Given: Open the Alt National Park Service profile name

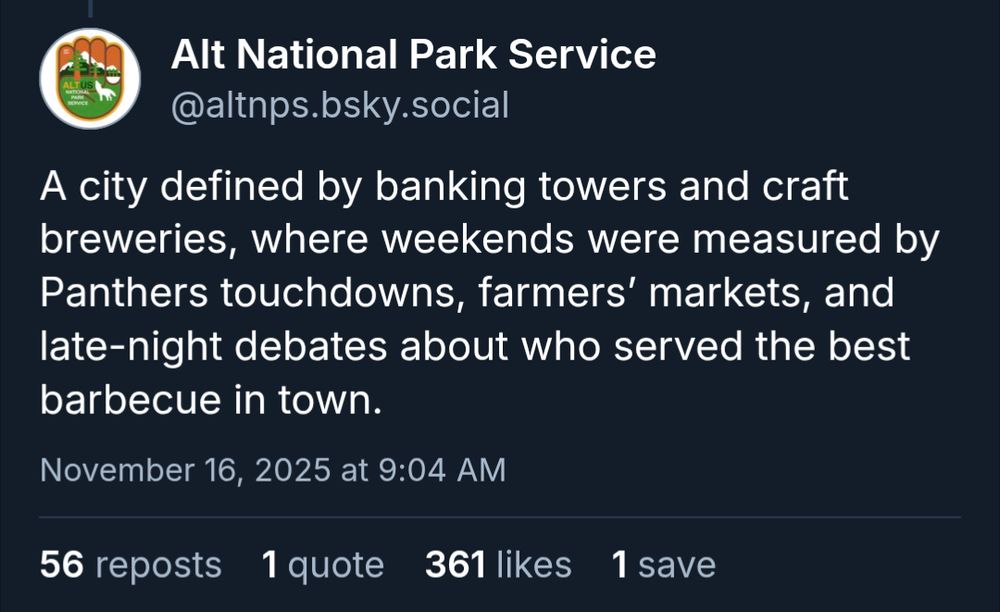Looking at the screenshot, I should (x=414, y=56).
